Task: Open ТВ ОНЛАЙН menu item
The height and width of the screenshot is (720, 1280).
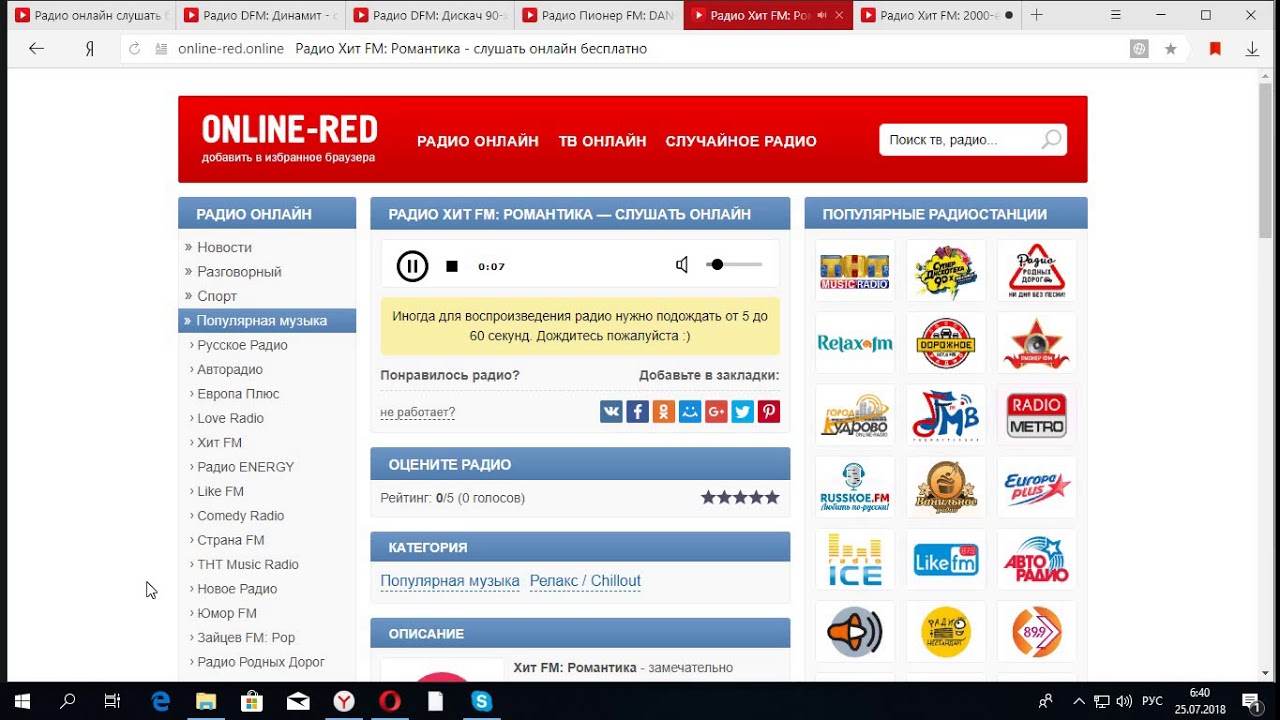Action: click(602, 141)
